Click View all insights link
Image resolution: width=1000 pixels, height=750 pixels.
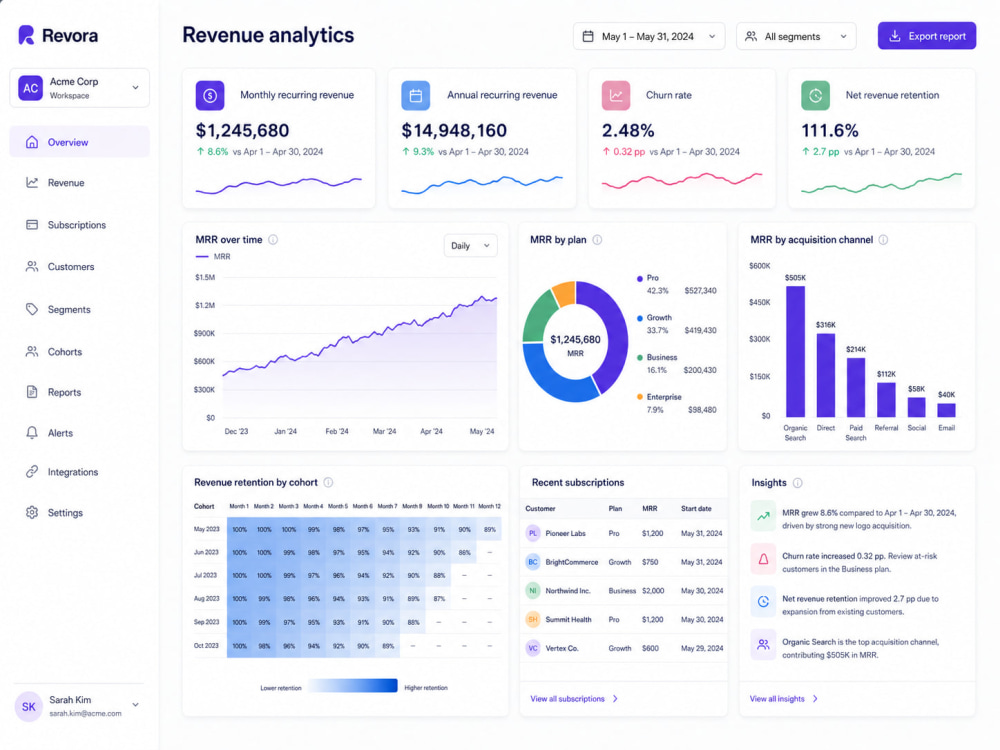pos(784,699)
